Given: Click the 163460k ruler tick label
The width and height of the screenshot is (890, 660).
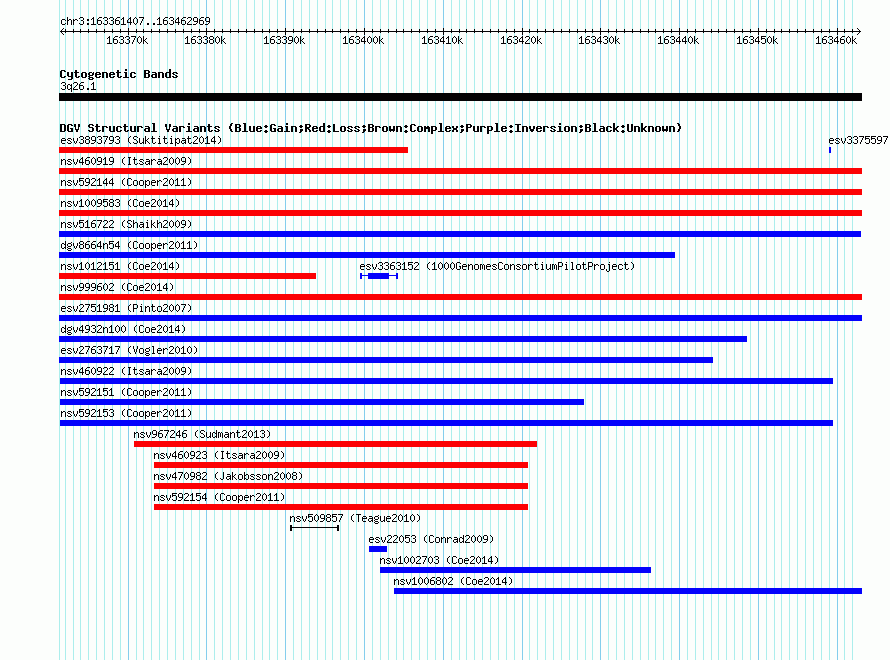Looking at the screenshot, I should [x=836, y=40].
